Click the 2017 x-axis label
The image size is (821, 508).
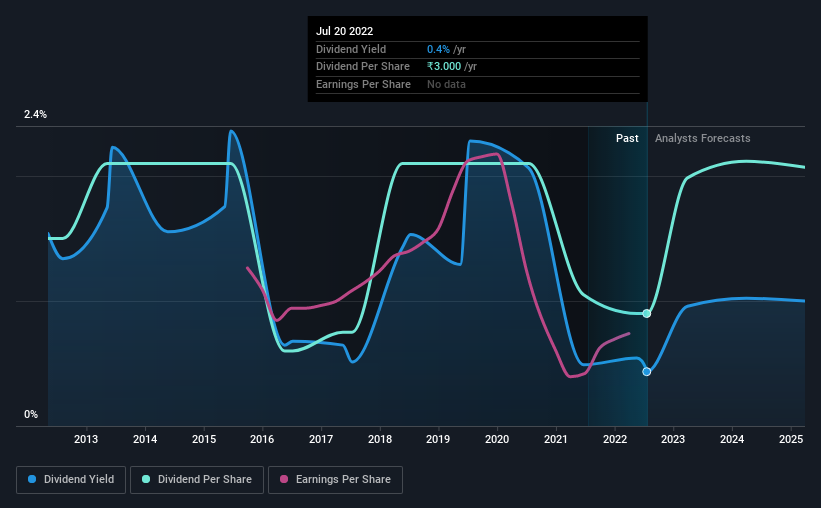[321, 439]
